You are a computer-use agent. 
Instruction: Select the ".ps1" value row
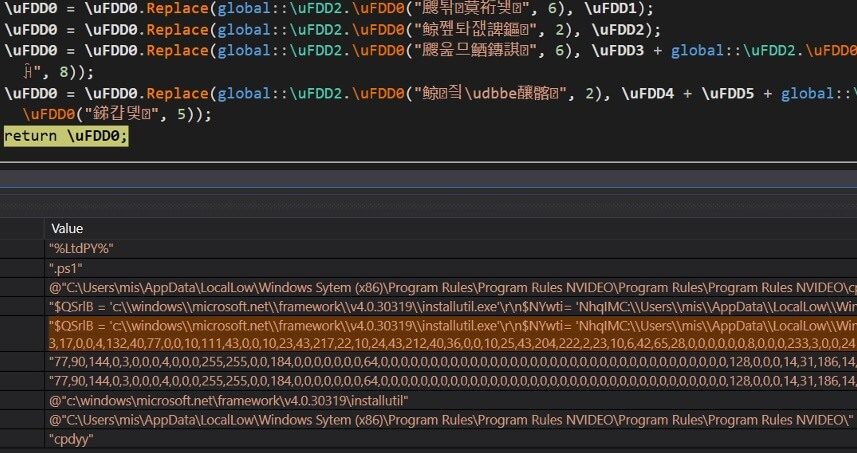click(x=451, y=268)
